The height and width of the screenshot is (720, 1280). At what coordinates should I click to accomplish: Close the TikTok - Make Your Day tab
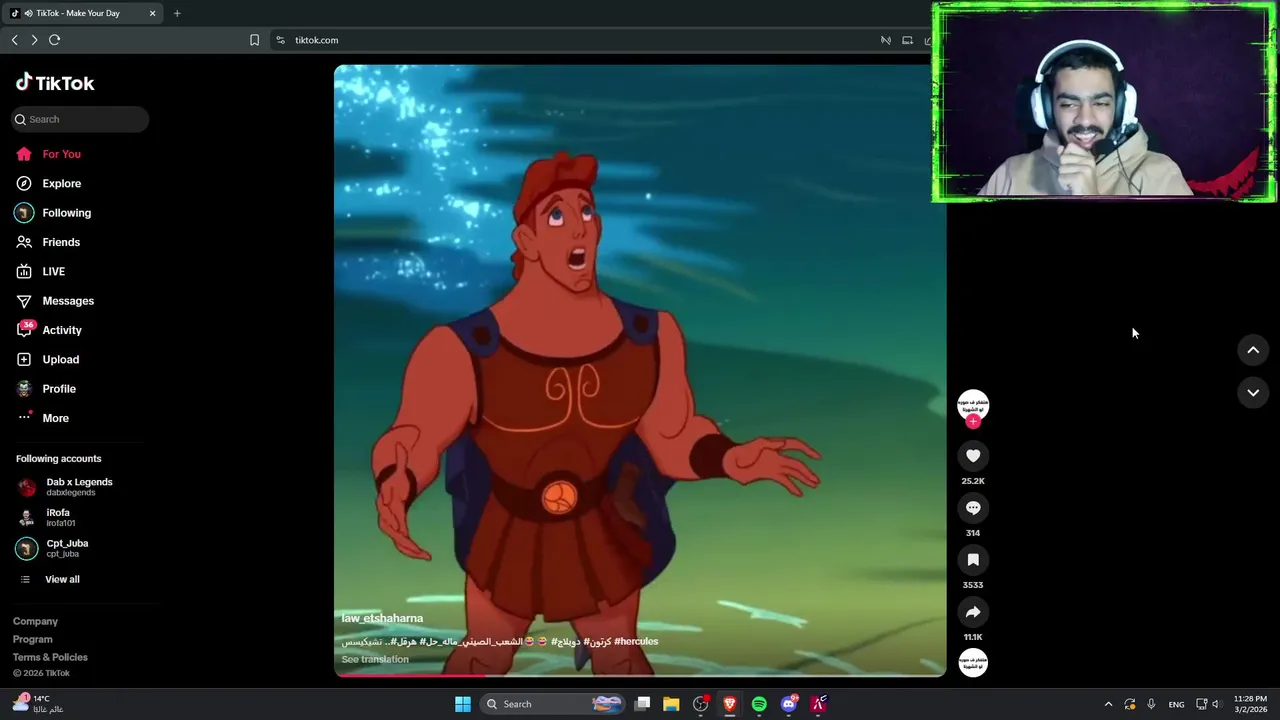[x=152, y=13]
